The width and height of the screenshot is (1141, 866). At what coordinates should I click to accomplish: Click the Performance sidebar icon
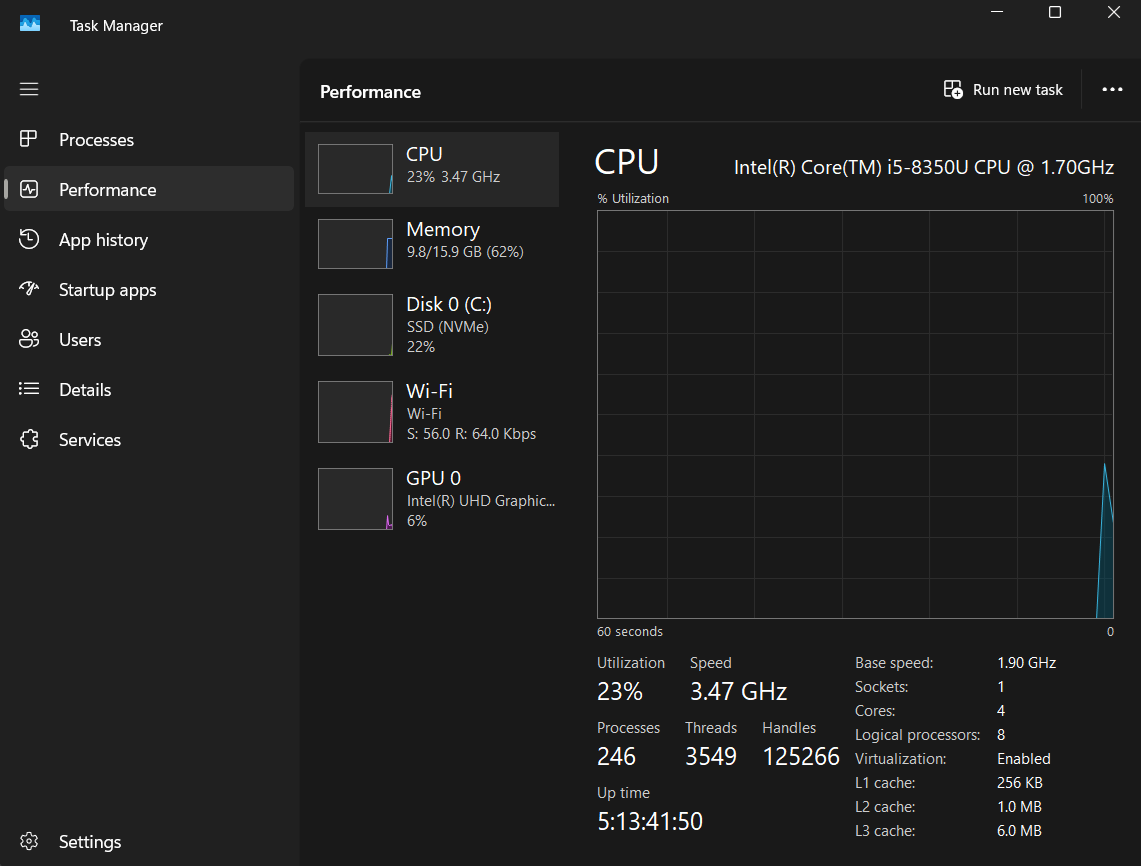[28, 189]
